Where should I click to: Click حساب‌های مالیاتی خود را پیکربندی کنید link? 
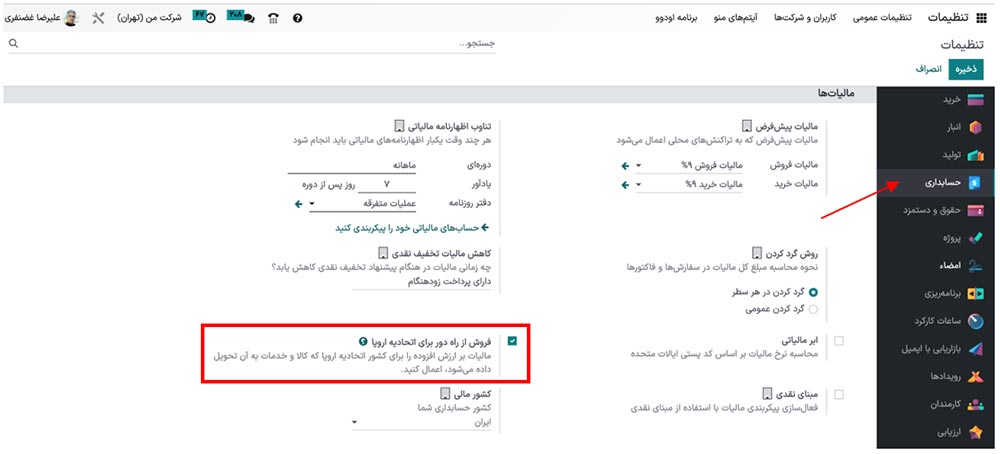pyautogui.click(x=412, y=227)
